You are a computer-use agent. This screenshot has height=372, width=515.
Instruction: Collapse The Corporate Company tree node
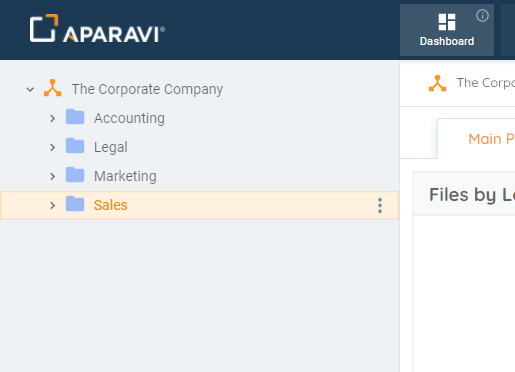pos(30,89)
